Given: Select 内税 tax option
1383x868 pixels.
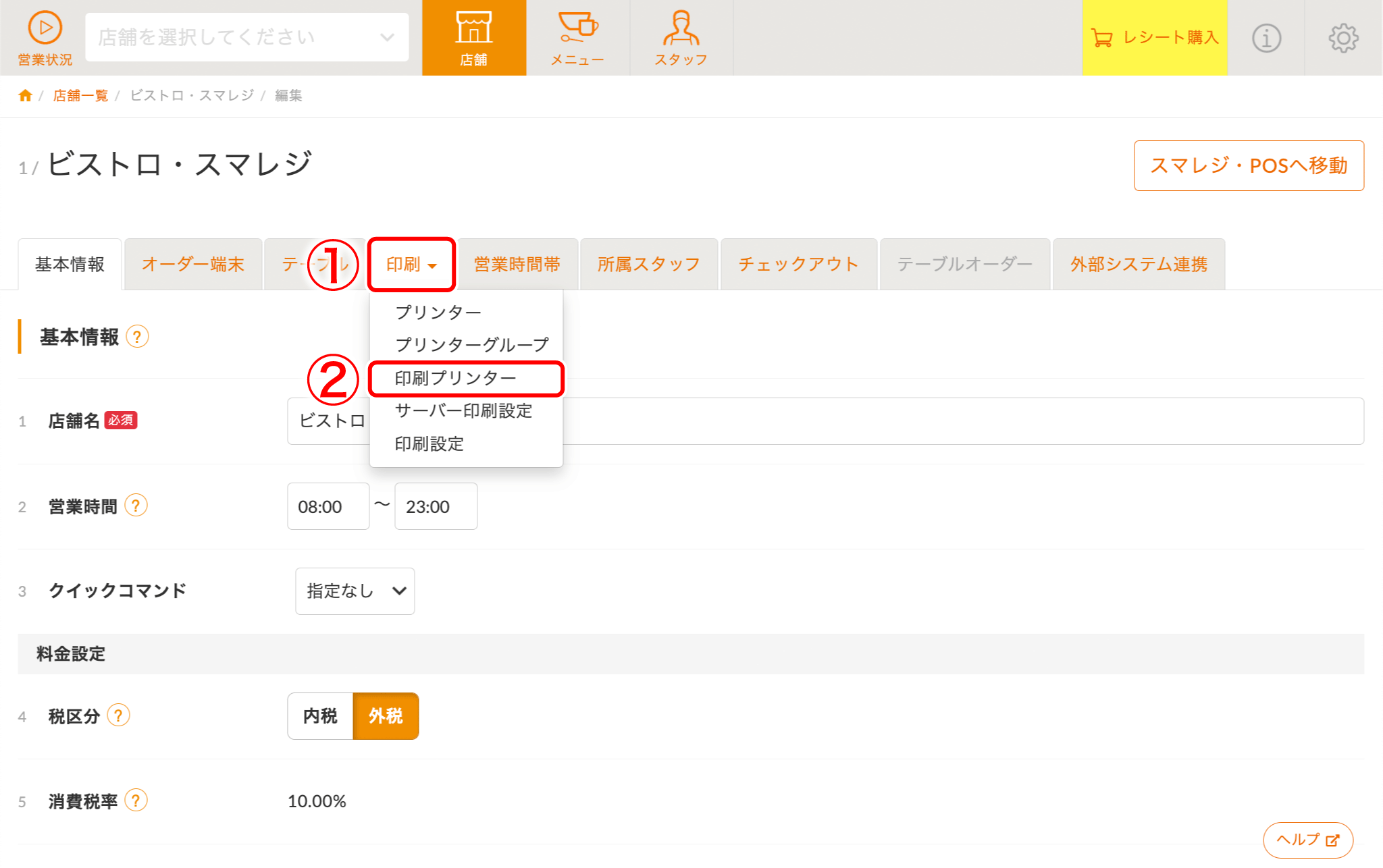Looking at the screenshot, I should [320, 715].
